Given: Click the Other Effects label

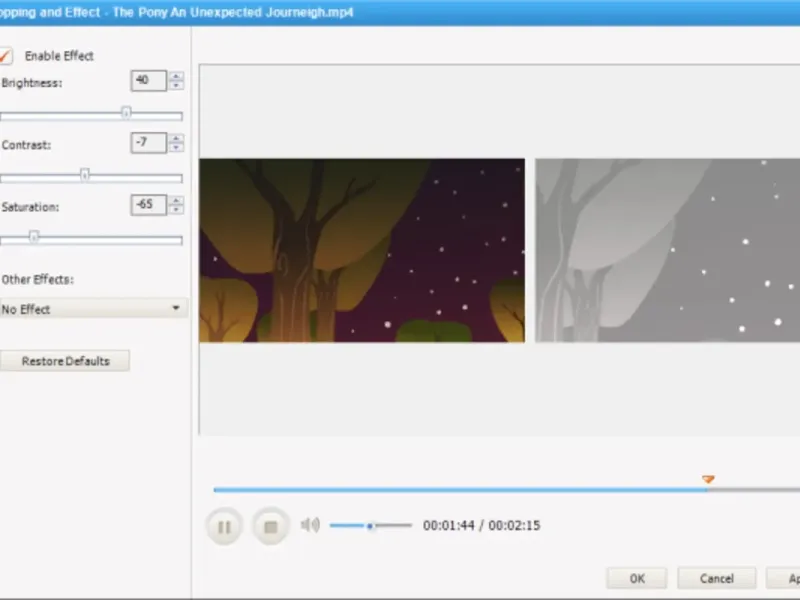Looking at the screenshot, I should point(38,280).
